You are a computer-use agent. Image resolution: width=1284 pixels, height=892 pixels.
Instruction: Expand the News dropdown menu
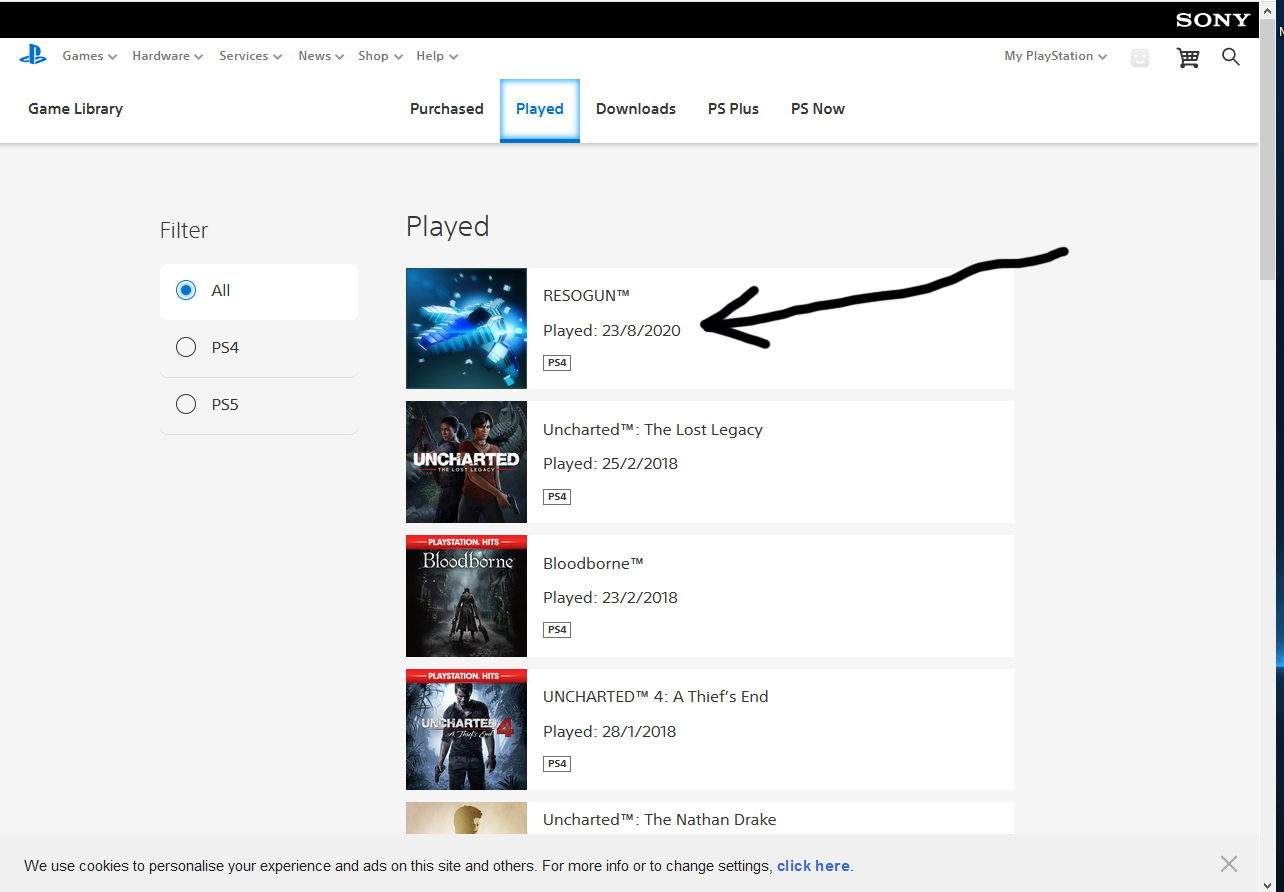[321, 56]
